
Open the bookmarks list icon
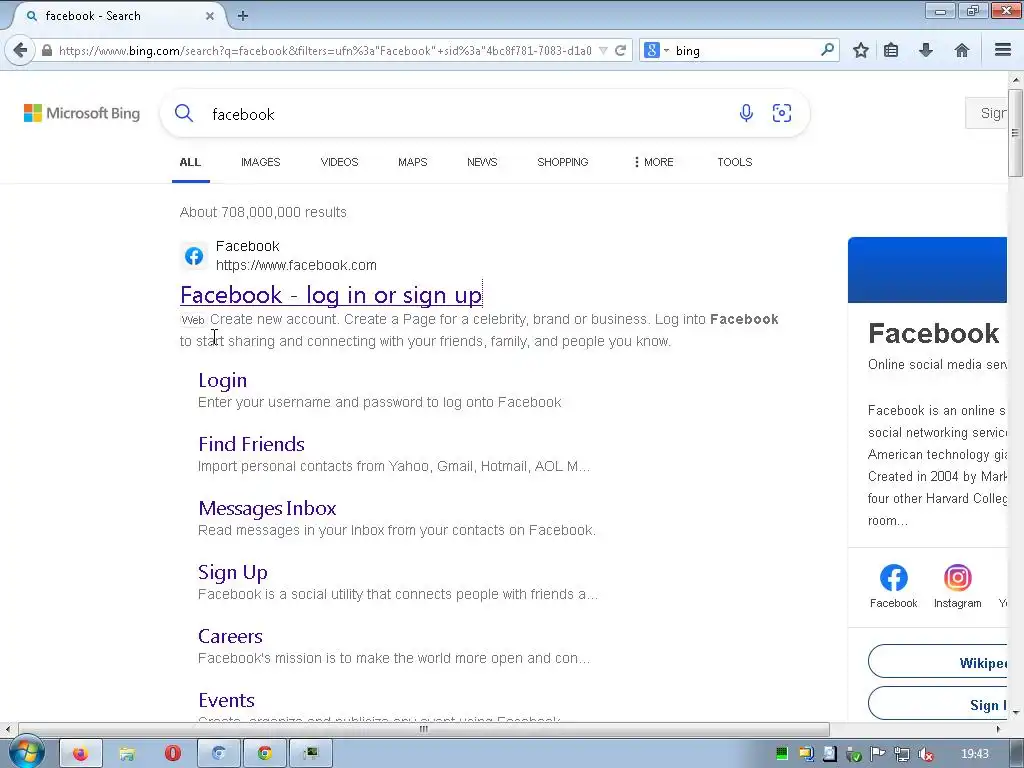coord(891,50)
